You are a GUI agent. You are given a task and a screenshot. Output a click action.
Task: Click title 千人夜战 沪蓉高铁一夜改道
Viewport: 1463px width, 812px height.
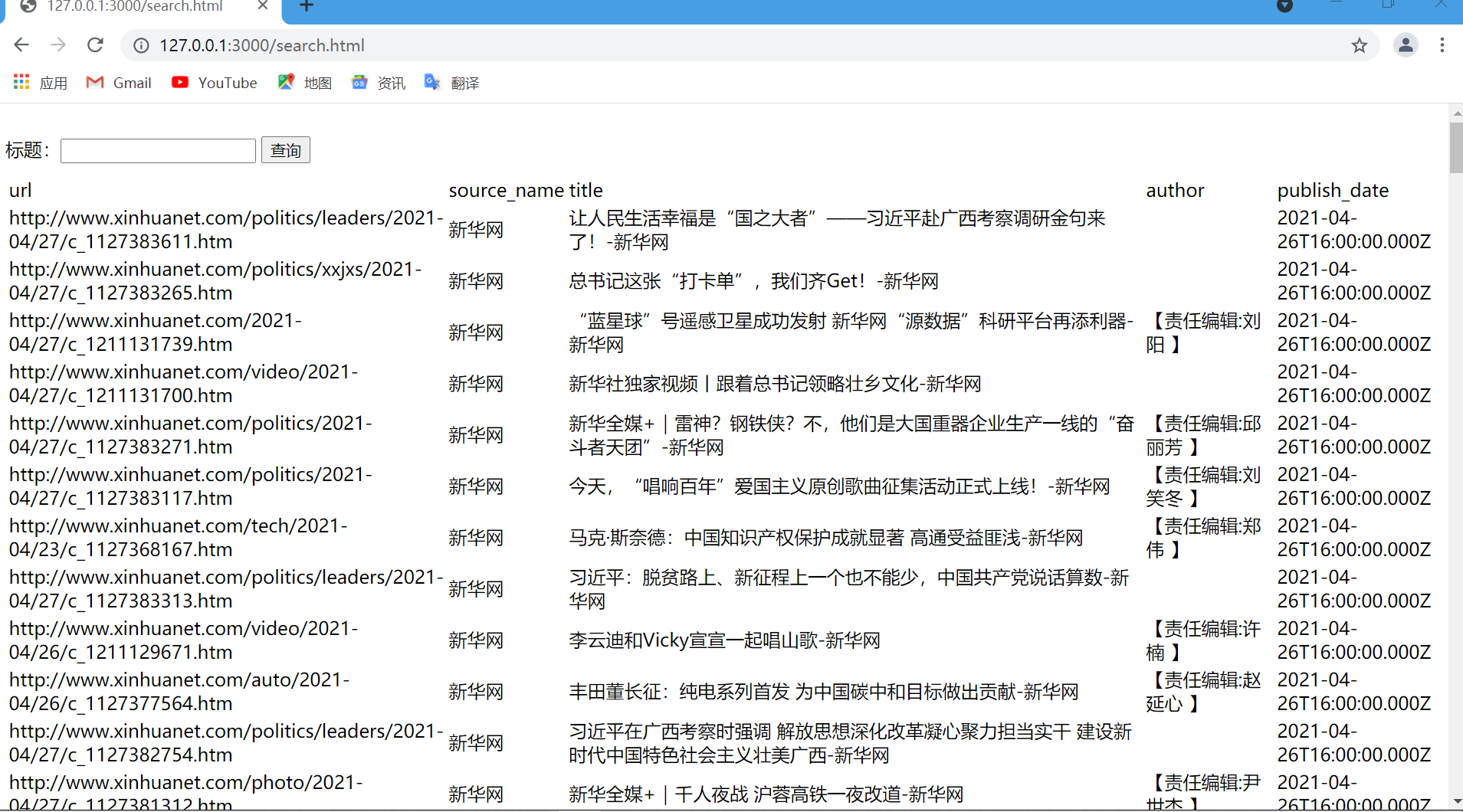[766, 794]
